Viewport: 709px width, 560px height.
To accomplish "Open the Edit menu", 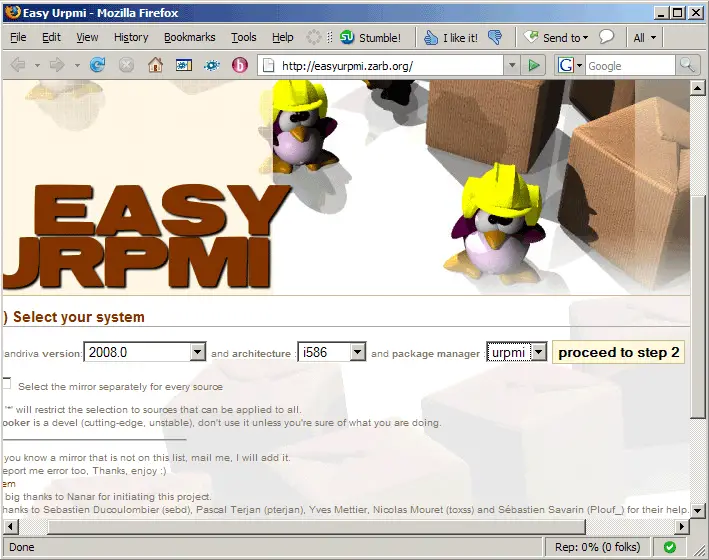I will pyautogui.click(x=51, y=38).
